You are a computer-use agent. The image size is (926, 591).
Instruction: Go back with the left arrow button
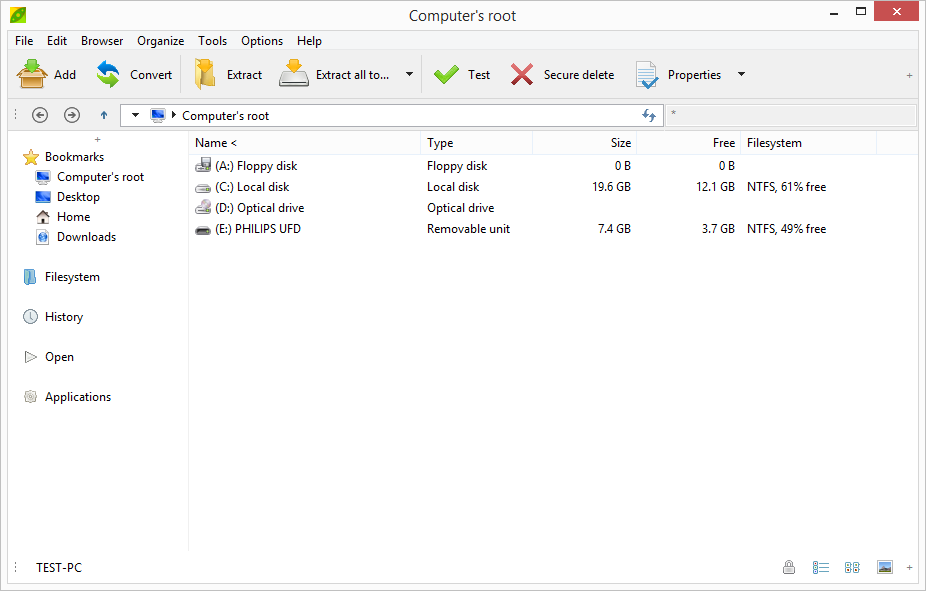point(40,116)
